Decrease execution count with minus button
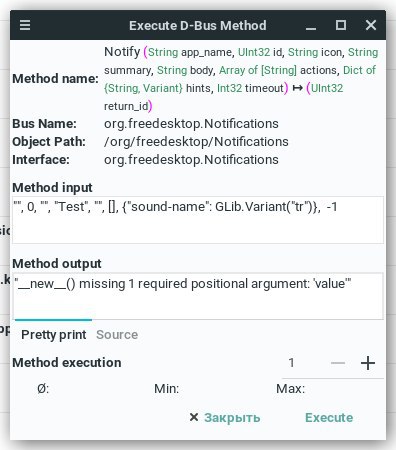This screenshot has height=450, width=396. click(338, 363)
